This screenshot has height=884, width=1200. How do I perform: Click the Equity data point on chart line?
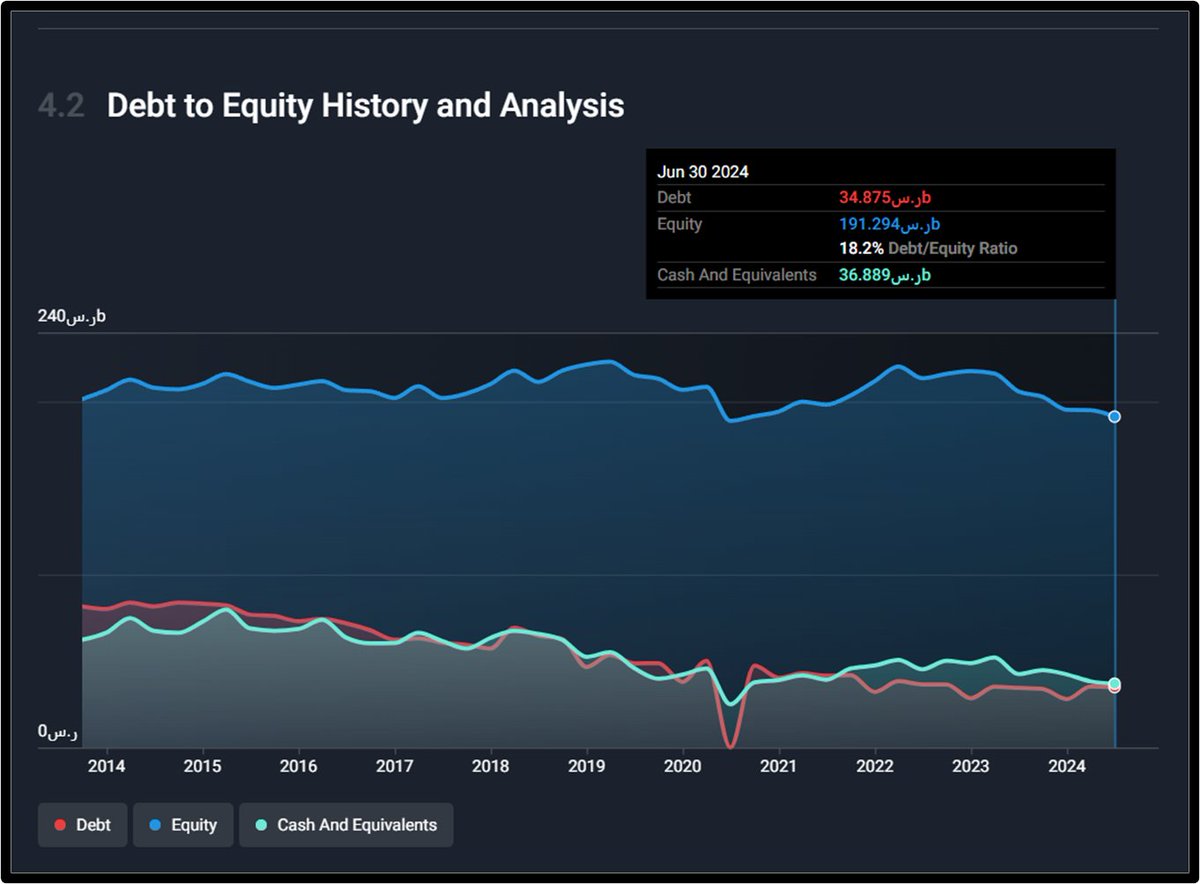coord(1114,416)
